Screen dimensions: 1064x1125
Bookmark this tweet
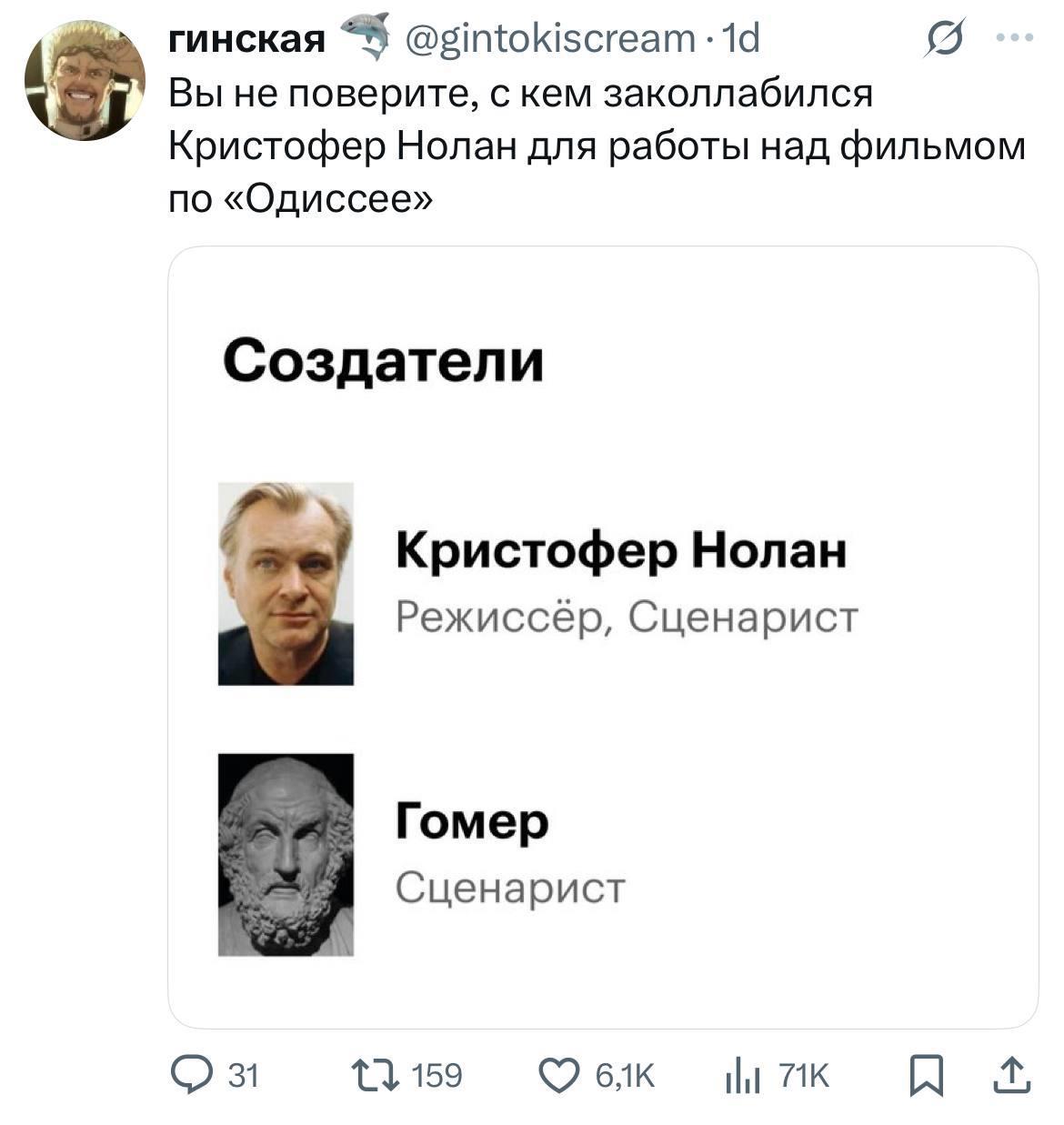pyautogui.click(x=928, y=1076)
